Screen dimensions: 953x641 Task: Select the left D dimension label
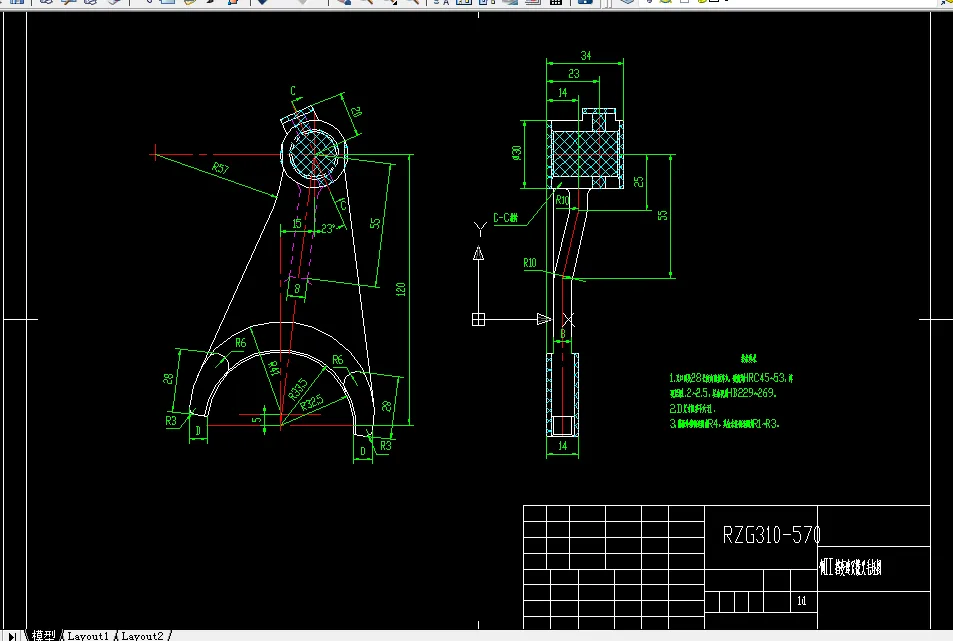click(x=198, y=431)
